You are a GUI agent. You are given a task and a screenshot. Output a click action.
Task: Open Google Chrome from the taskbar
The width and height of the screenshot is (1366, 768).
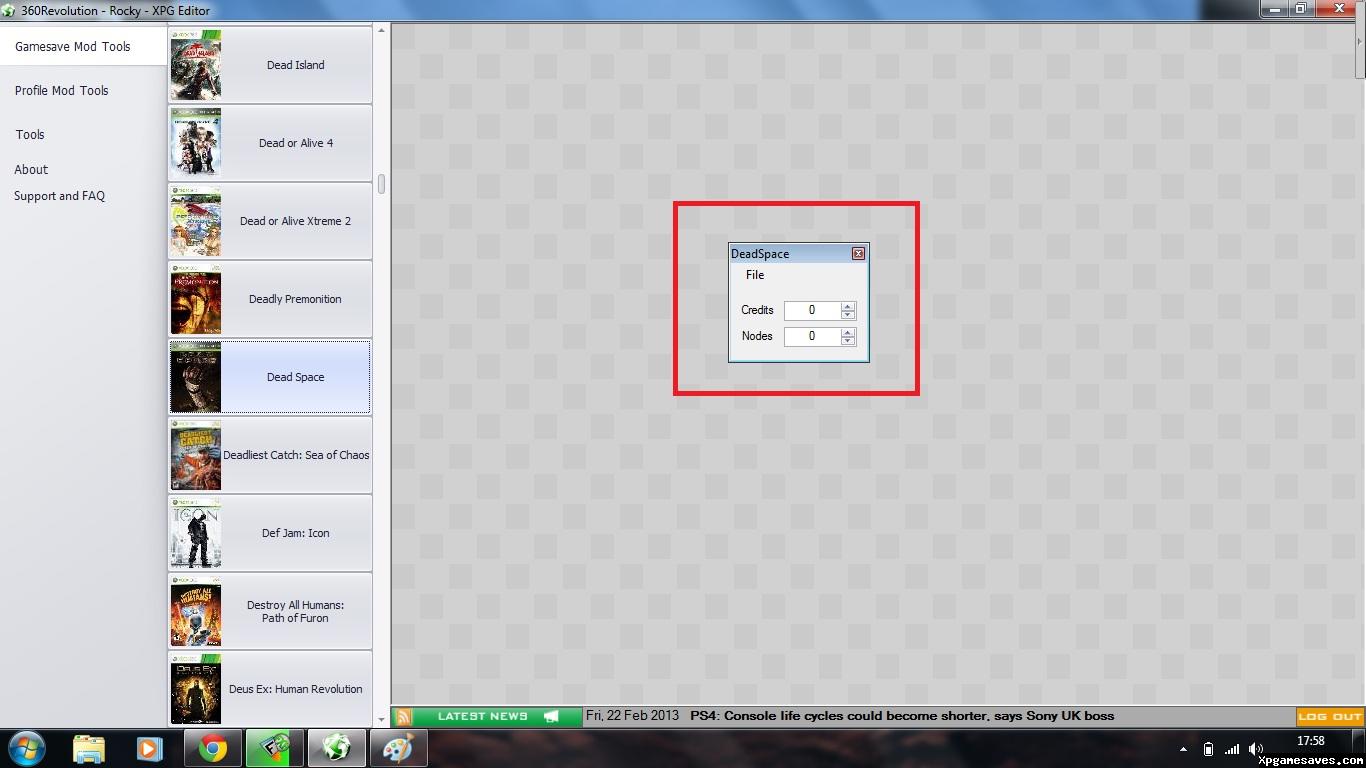point(212,748)
